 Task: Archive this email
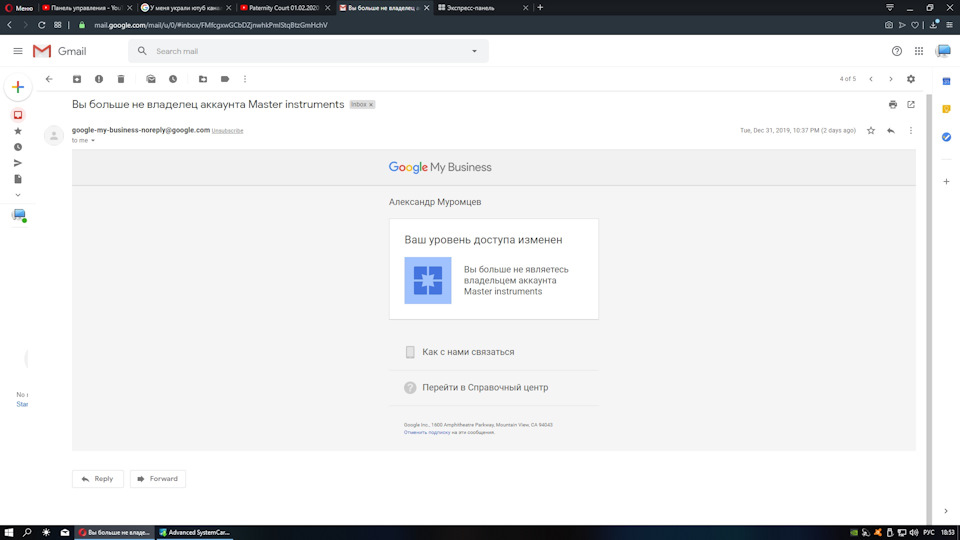coord(77,79)
